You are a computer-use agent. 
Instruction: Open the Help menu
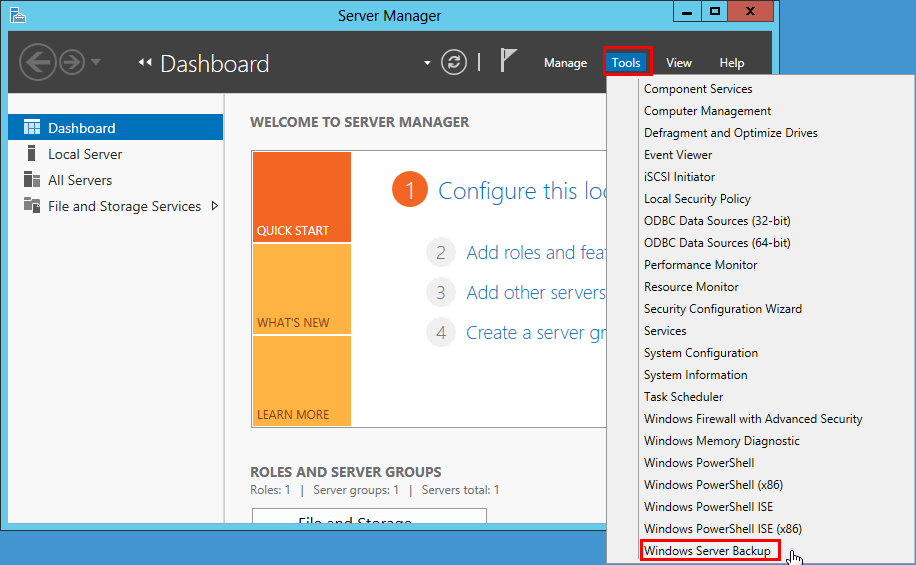click(731, 63)
